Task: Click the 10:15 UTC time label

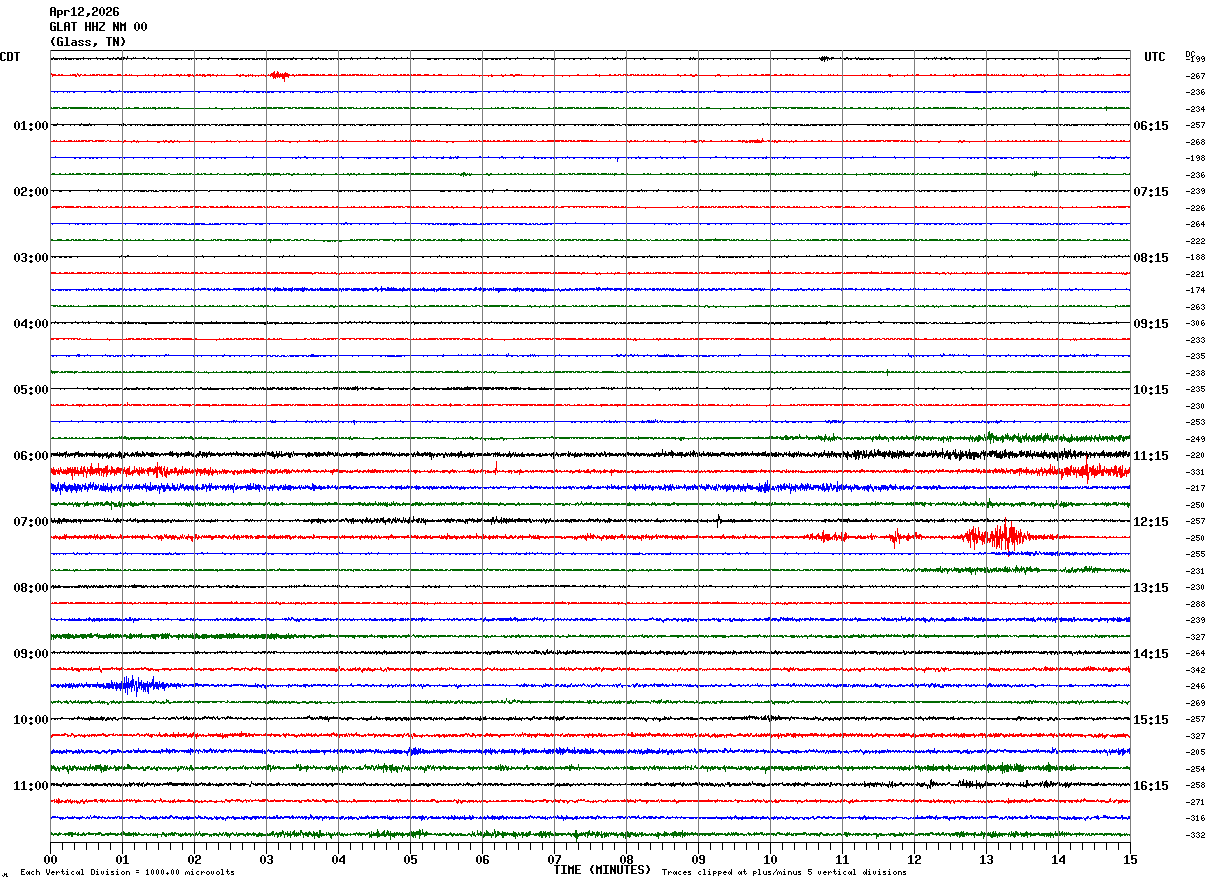Action: coord(1150,390)
